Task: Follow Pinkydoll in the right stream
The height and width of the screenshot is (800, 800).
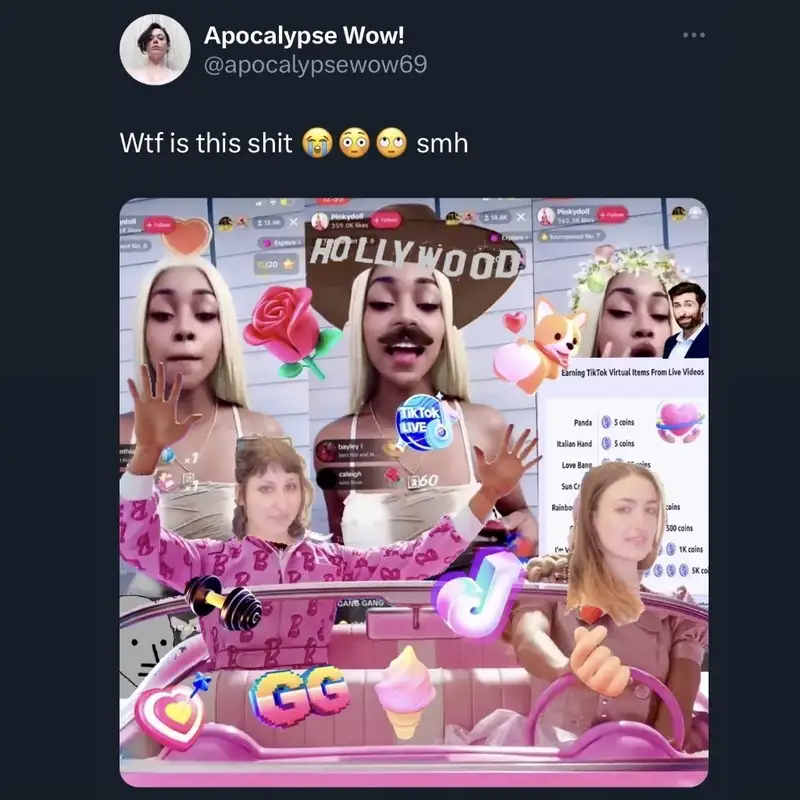Action: pos(612,215)
